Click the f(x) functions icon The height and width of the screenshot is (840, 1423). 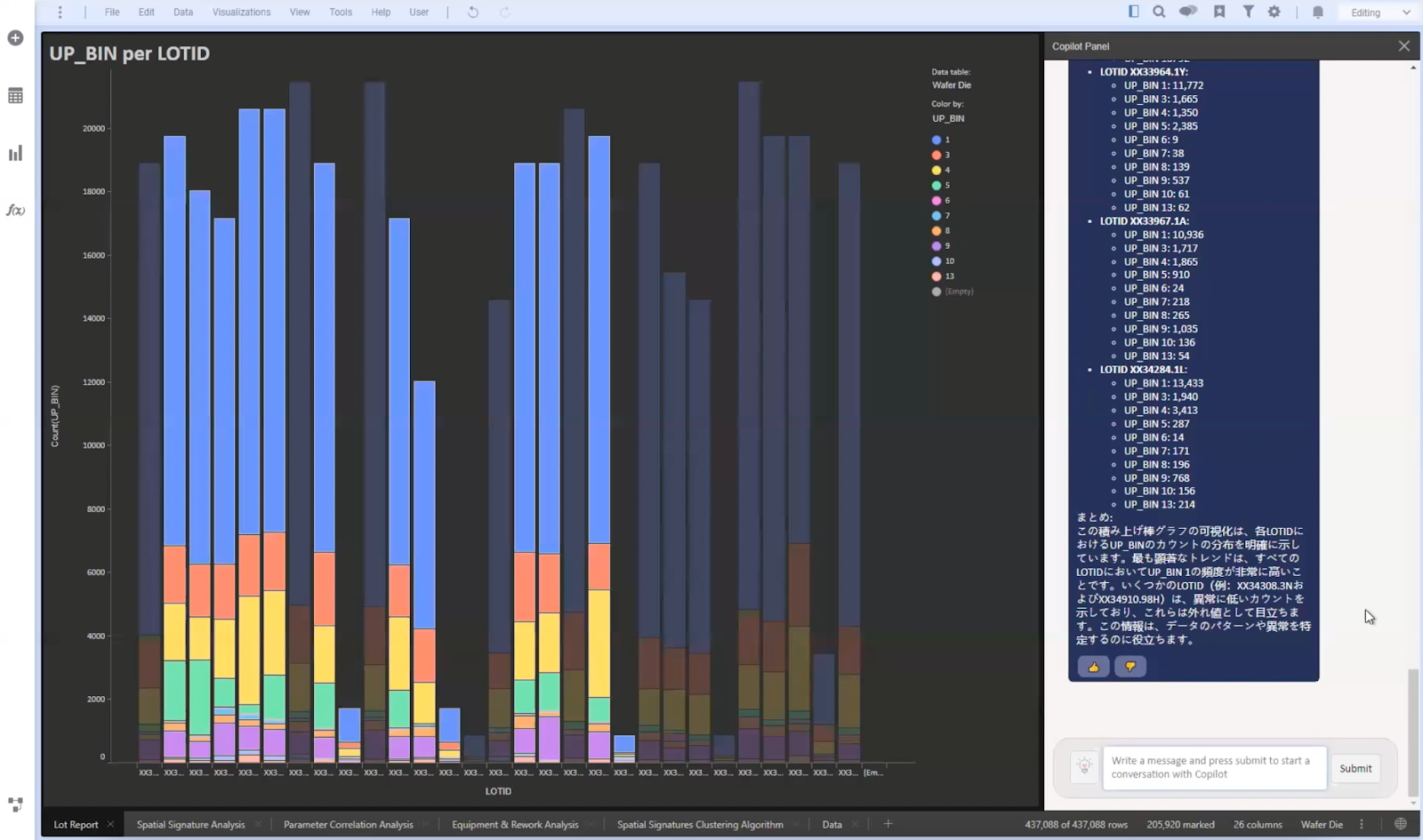coord(15,211)
